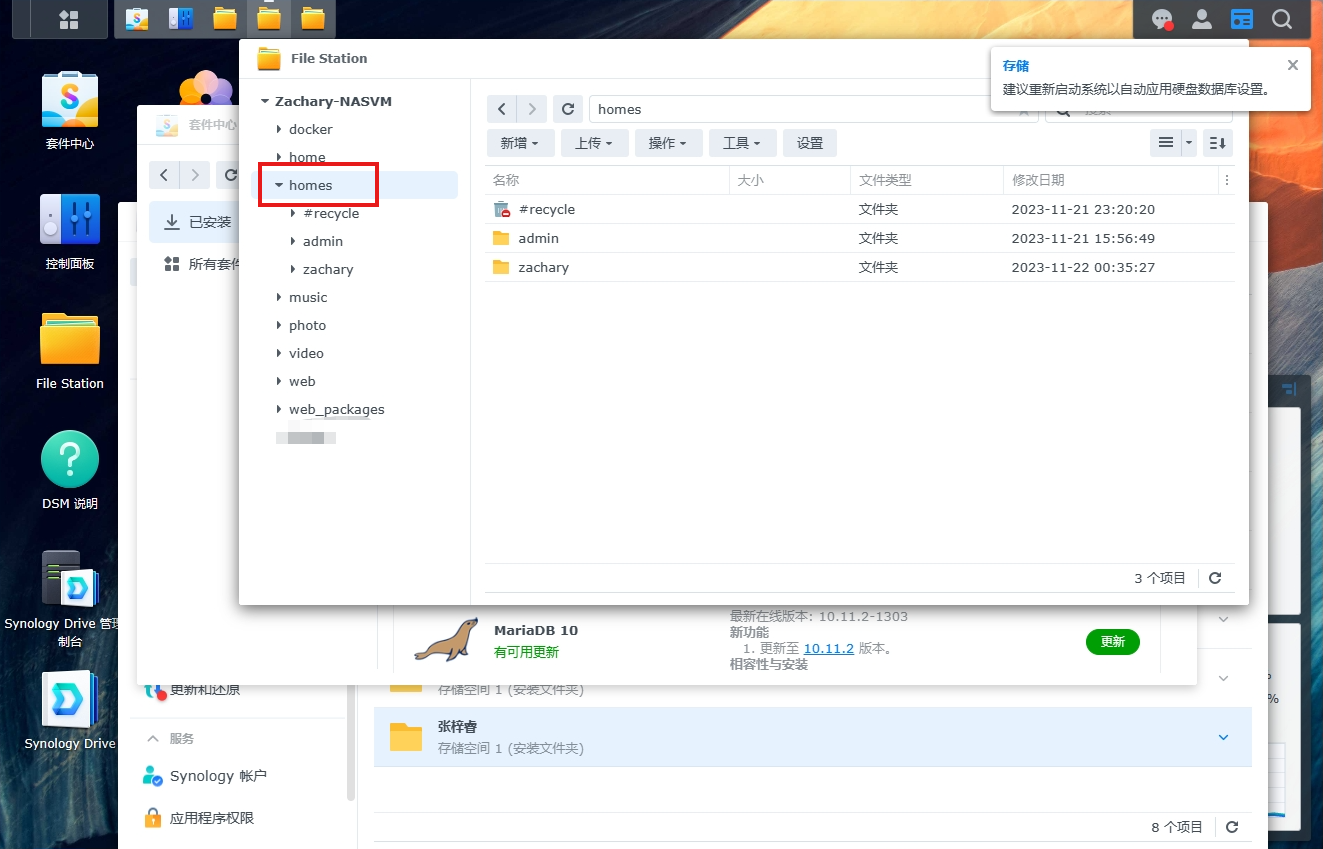This screenshot has height=849, width=1323.
Task: Go forward in the 套件中心 window
Action: pyautogui.click(x=195, y=175)
